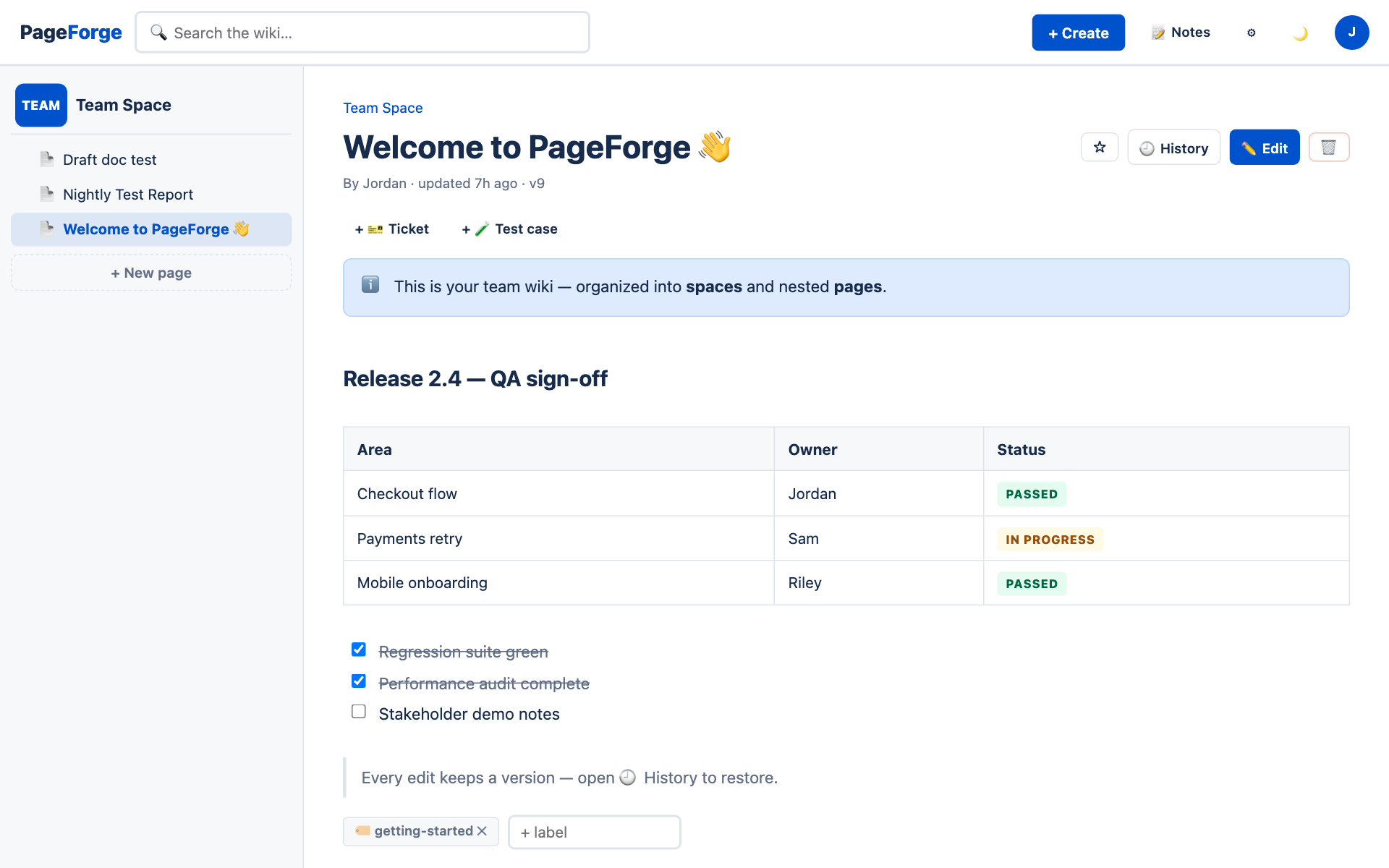Select Welcome to PageForge in sidebar
Viewport: 1389px width, 868px height.
point(151,229)
